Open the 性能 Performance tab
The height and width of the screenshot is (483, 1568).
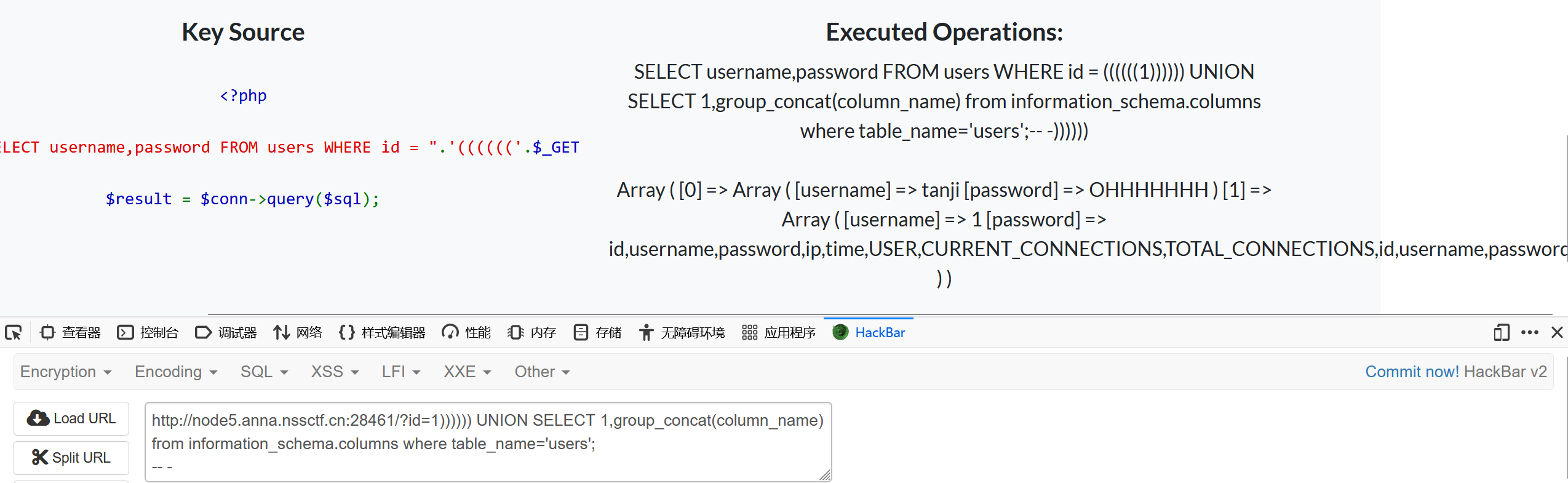[466, 333]
